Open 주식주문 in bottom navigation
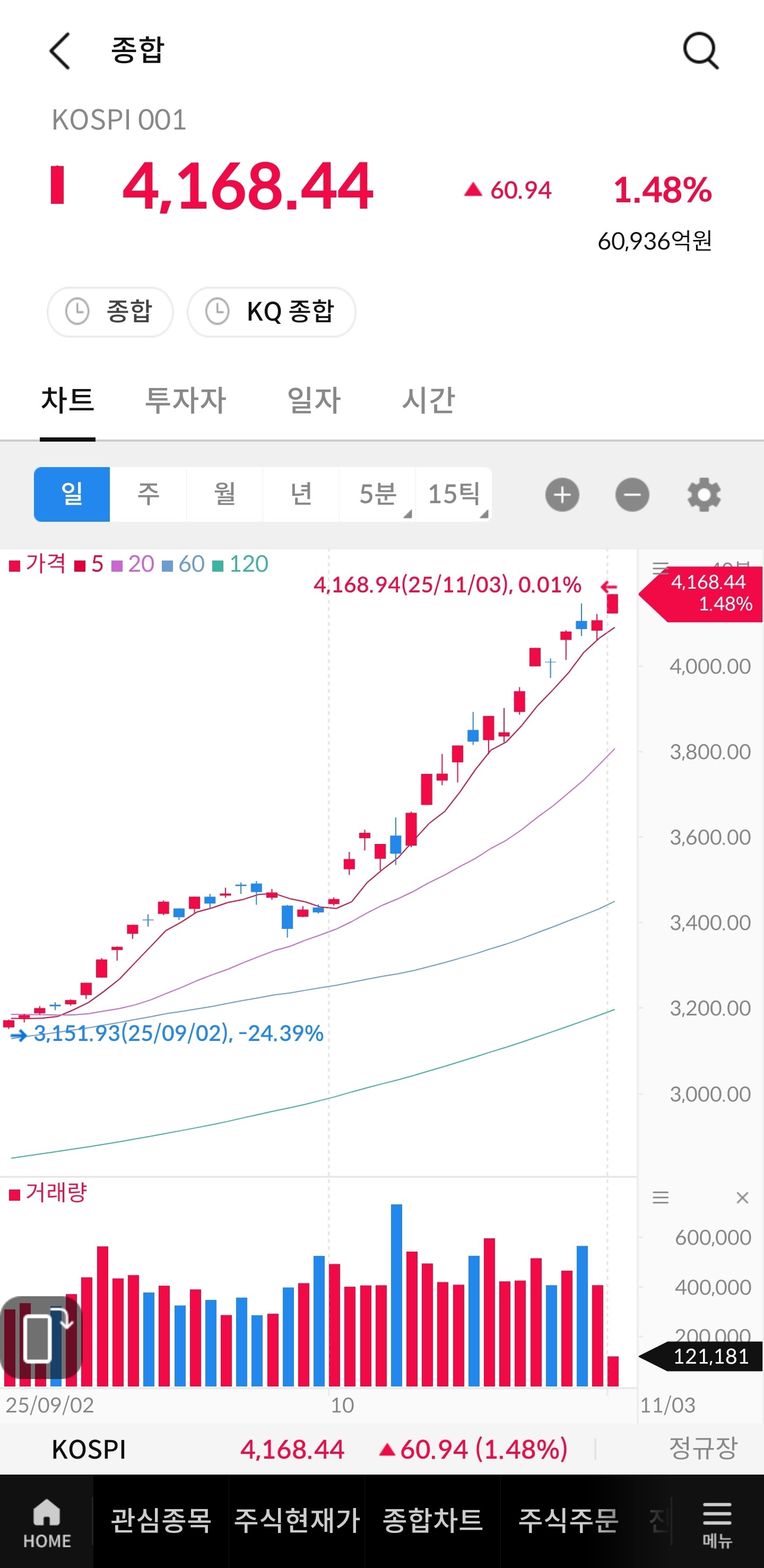Image resolution: width=764 pixels, height=1568 pixels. (568, 1521)
